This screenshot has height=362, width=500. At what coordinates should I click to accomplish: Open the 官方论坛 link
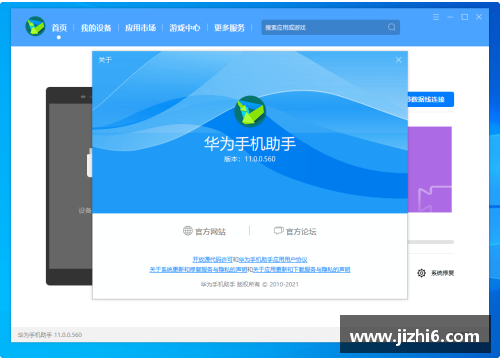(301, 231)
